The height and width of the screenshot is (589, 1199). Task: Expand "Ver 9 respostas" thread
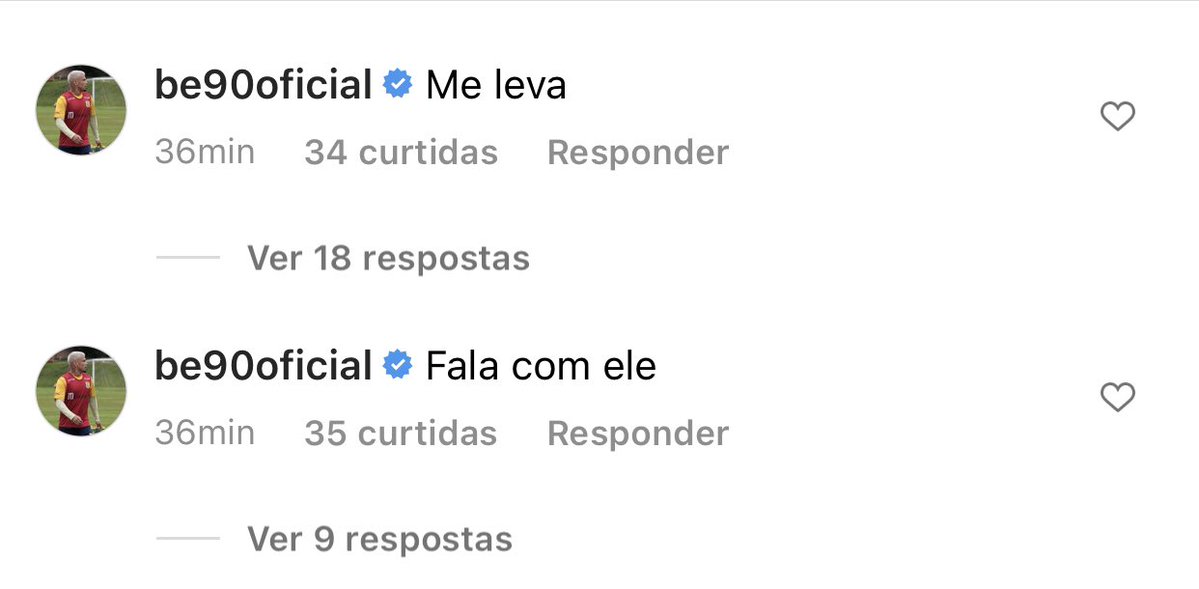[x=379, y=539]
